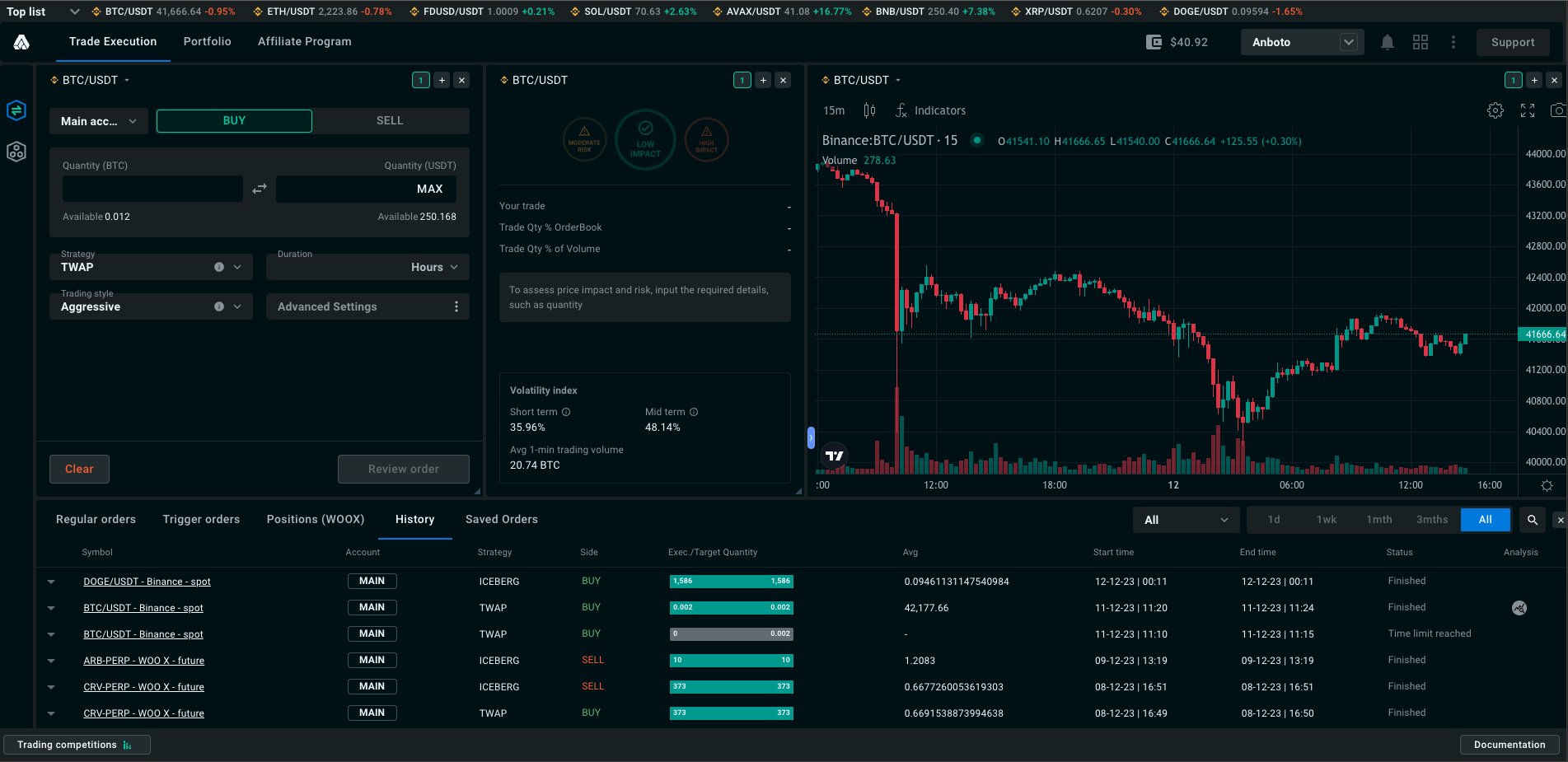Open ARB-PERP - WOO X - future link
1568x762 pixels.
143,661
